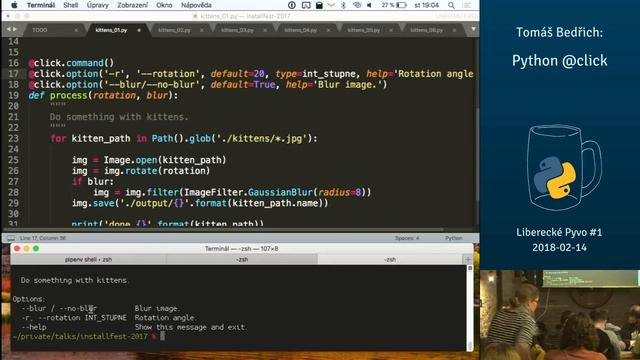The image size is (640, 360).
Task: Switch to the kittens_05.py tab
Action: pyautogui.click(x=364, y=30)
